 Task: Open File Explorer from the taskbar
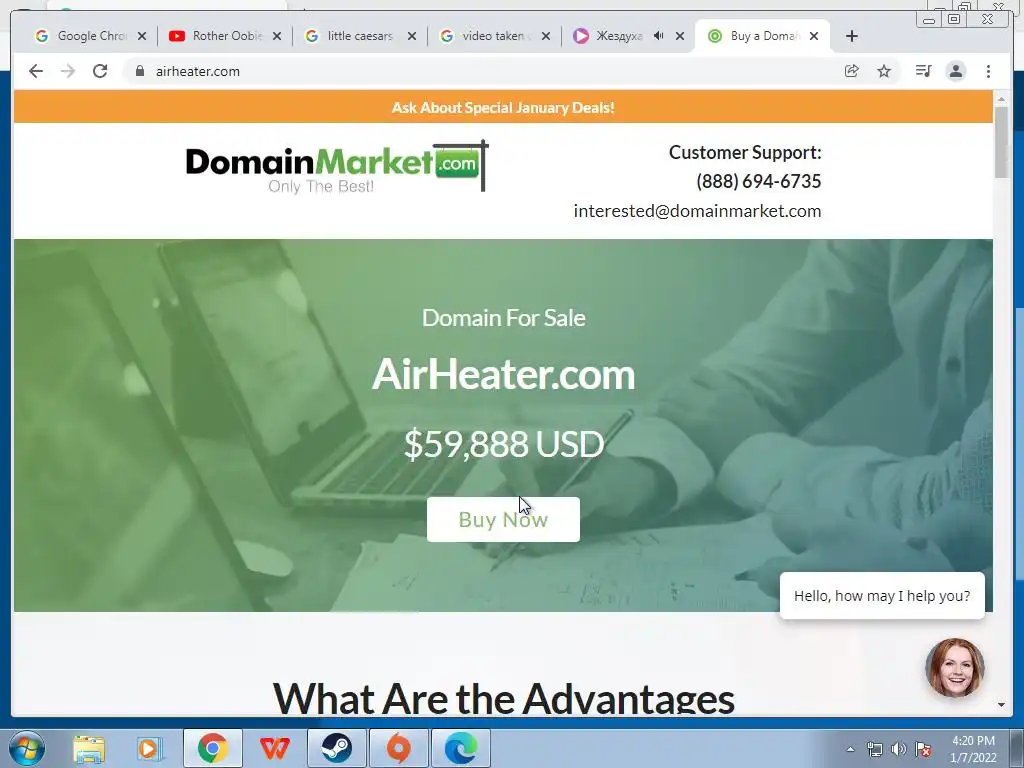pyautogui.click(x=89, y=748)
